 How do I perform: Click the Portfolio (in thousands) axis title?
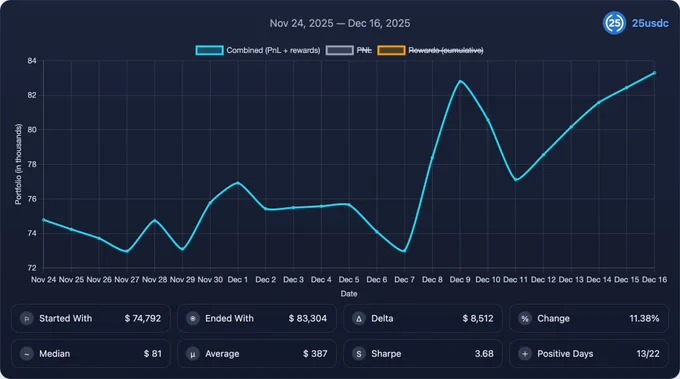(18, 164)
